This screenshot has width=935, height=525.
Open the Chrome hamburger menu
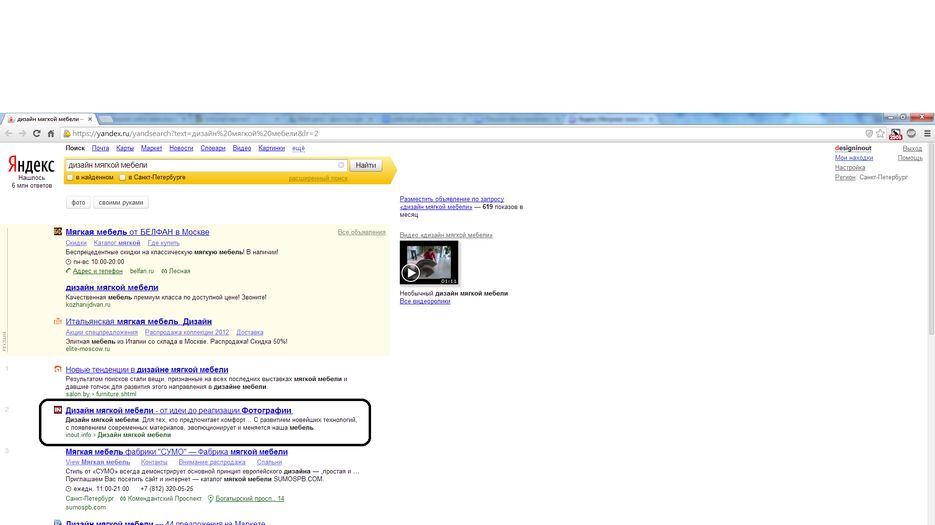point(927,134)
